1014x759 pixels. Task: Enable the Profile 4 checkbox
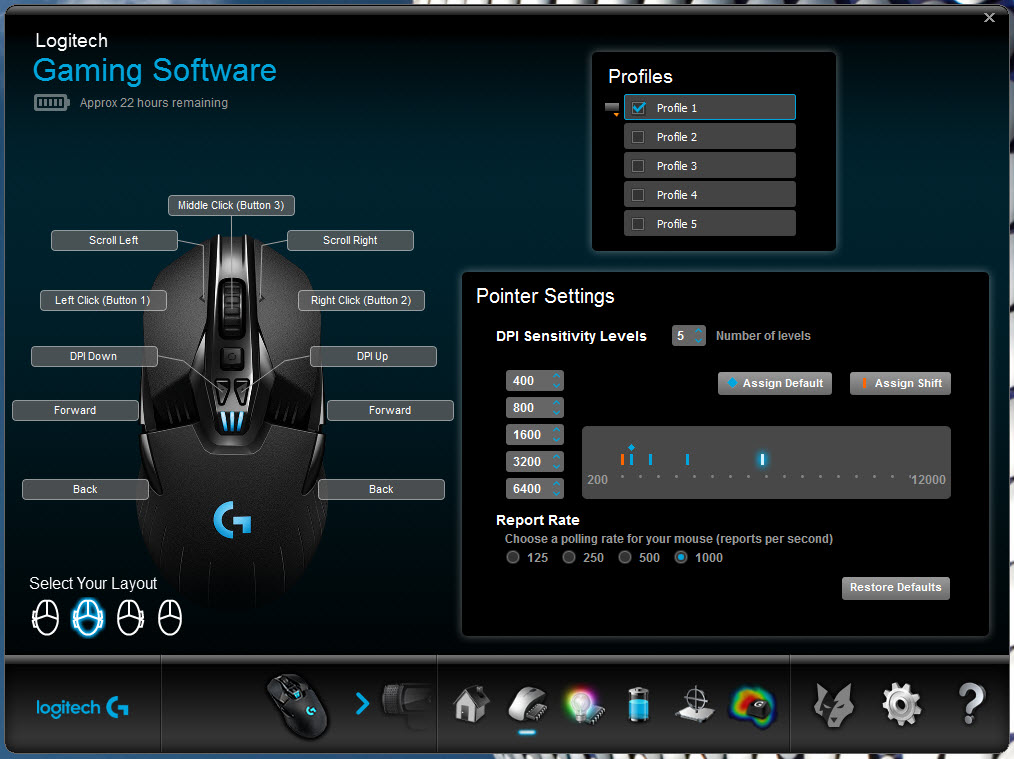(638, 195)
